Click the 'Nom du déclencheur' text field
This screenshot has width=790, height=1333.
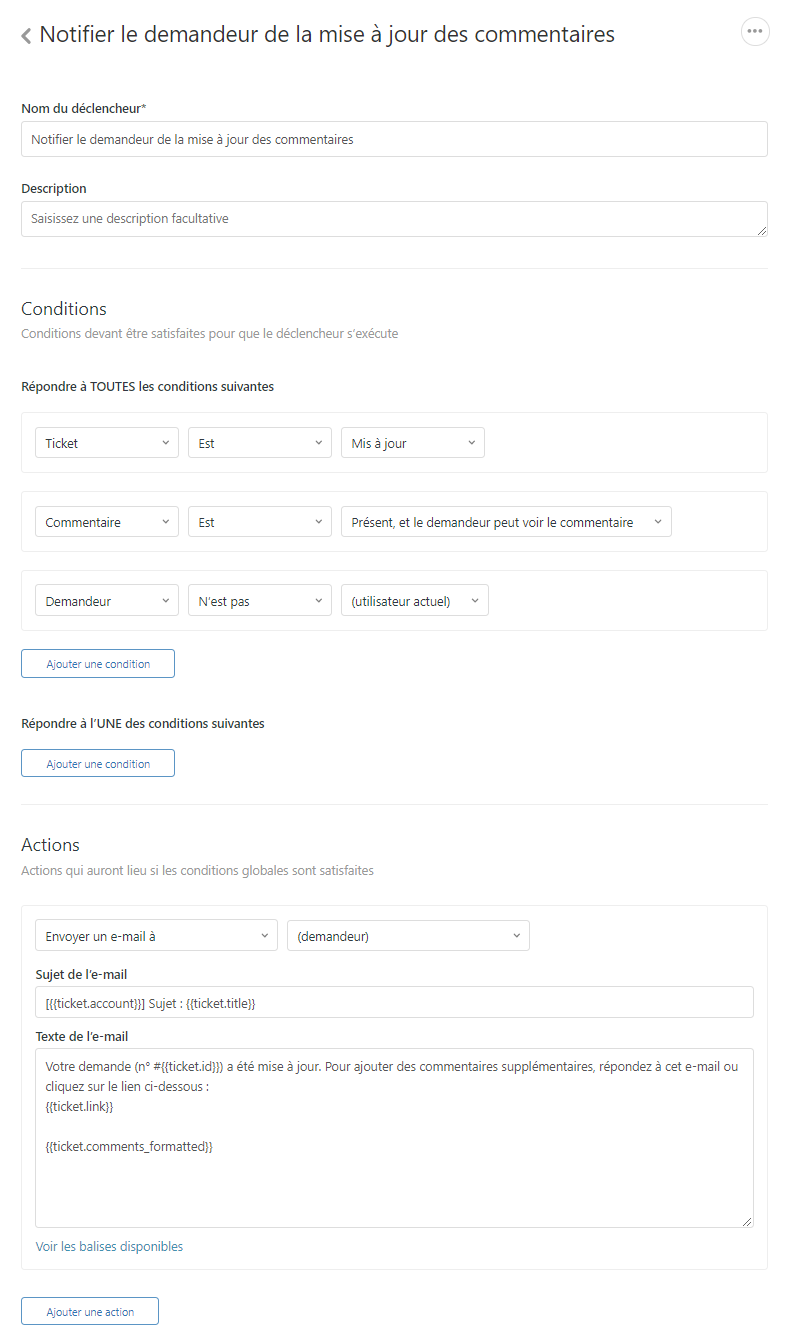pyautogui.click(x=394, y=140)
